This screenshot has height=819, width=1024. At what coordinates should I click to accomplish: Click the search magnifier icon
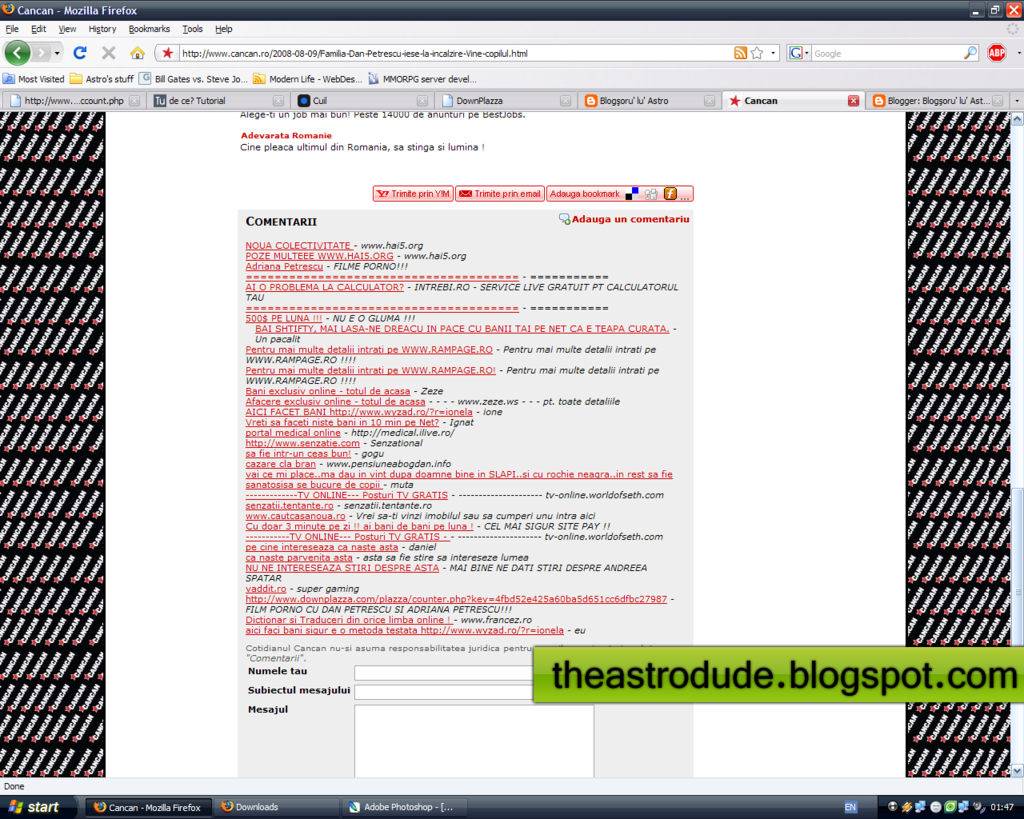point(970,54)
